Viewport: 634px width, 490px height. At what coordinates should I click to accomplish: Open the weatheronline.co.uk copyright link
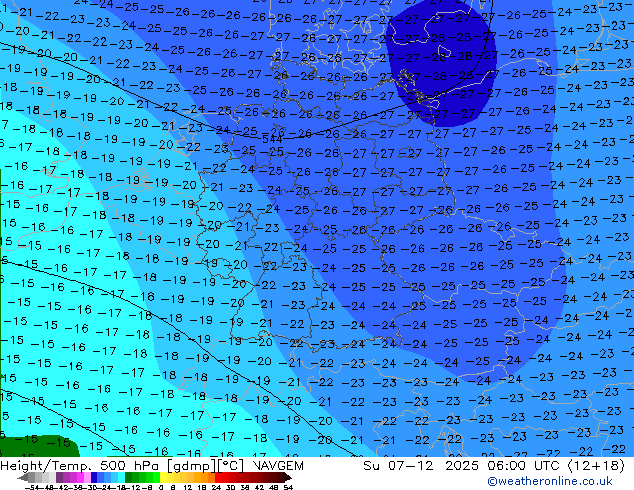pyautogui.click(x=550, y=481)
